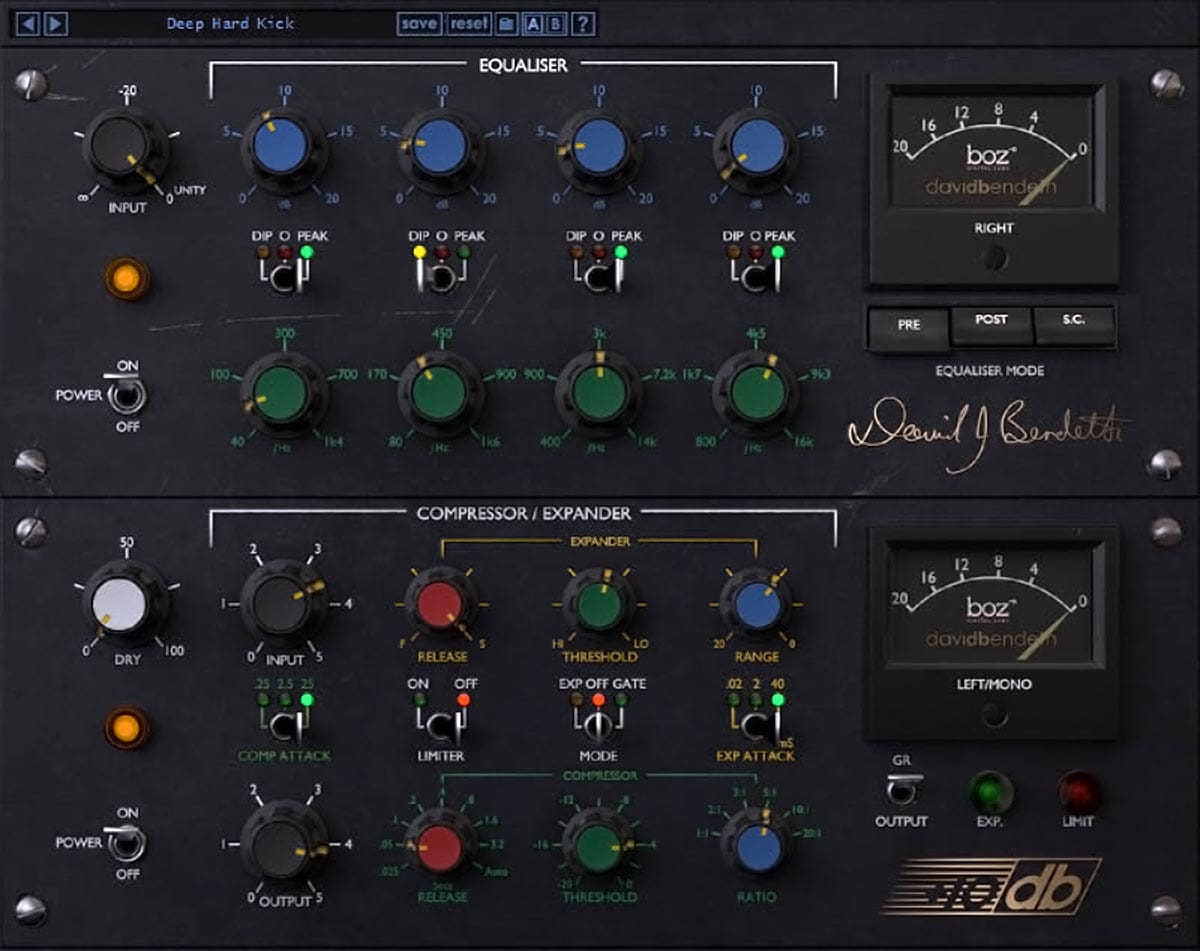
Task: Click the red LIMIT indicator light
Action: (1080, 792)
